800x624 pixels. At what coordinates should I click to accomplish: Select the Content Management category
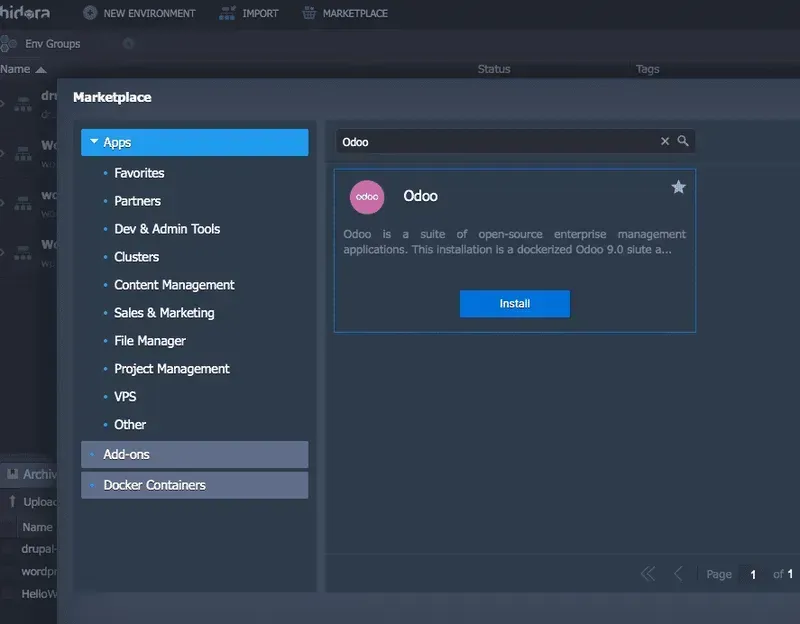point(172,284)
